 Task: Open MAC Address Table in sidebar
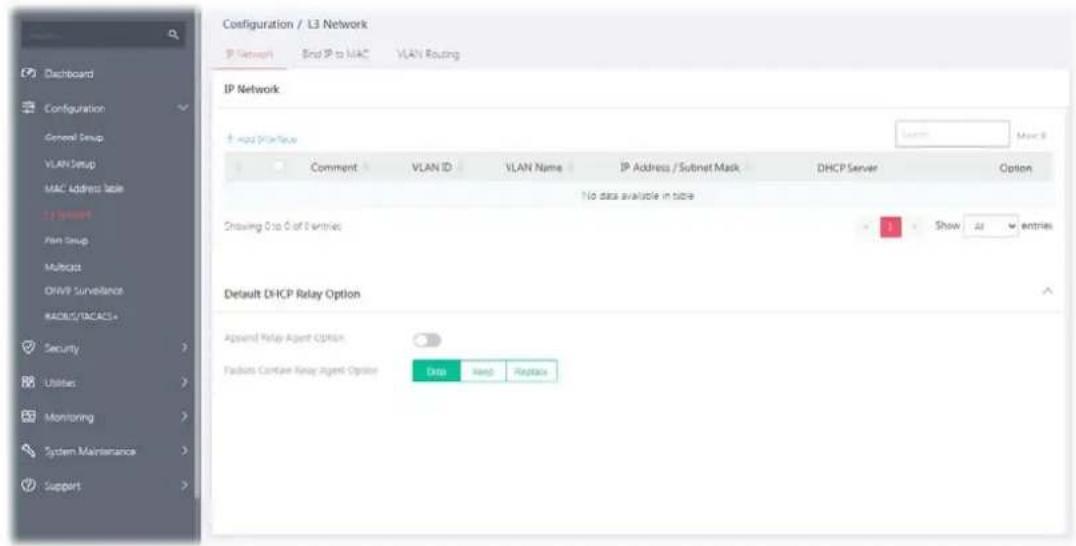click(x=84, y=188)
